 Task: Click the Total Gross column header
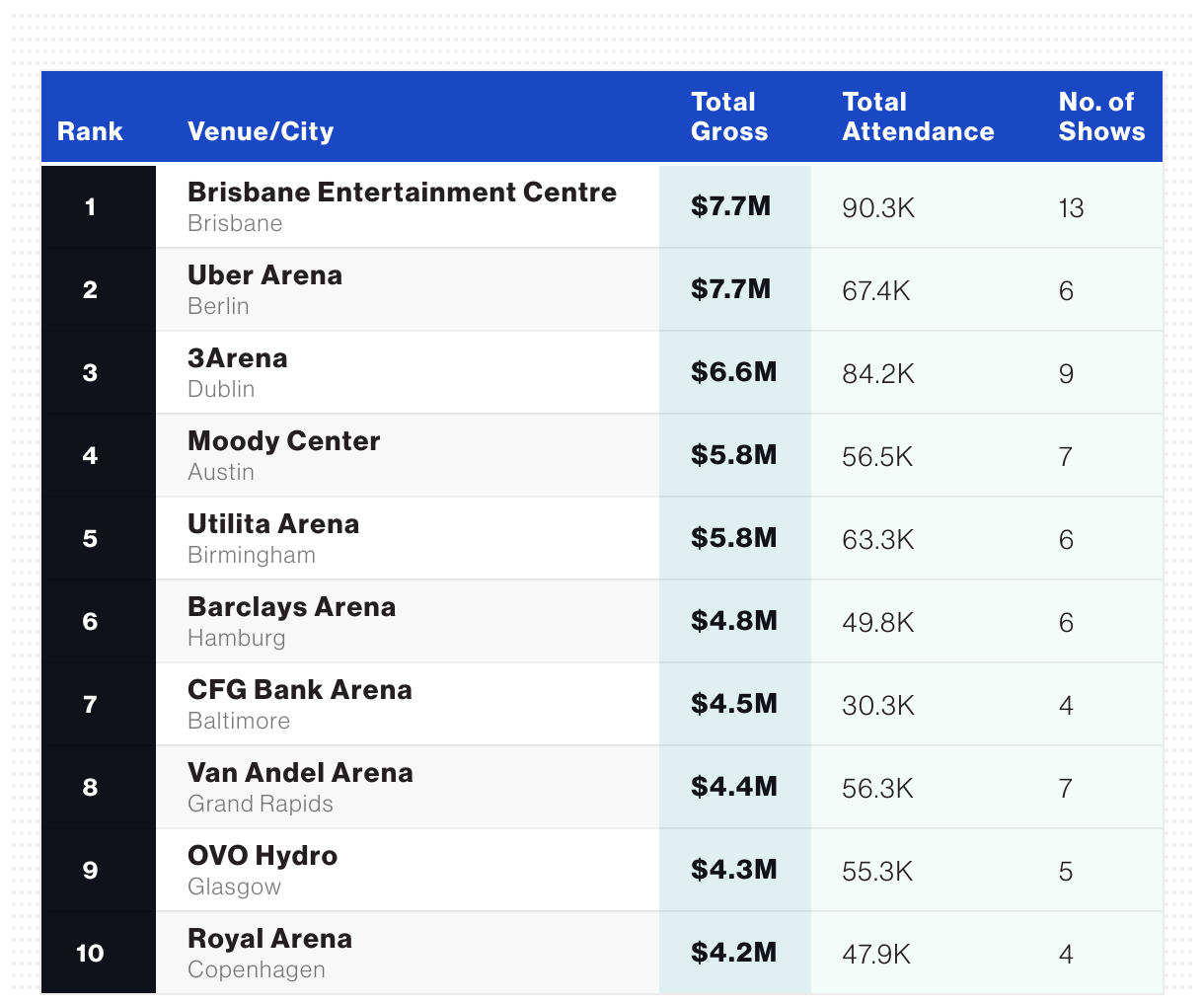[x=729, y=116]
